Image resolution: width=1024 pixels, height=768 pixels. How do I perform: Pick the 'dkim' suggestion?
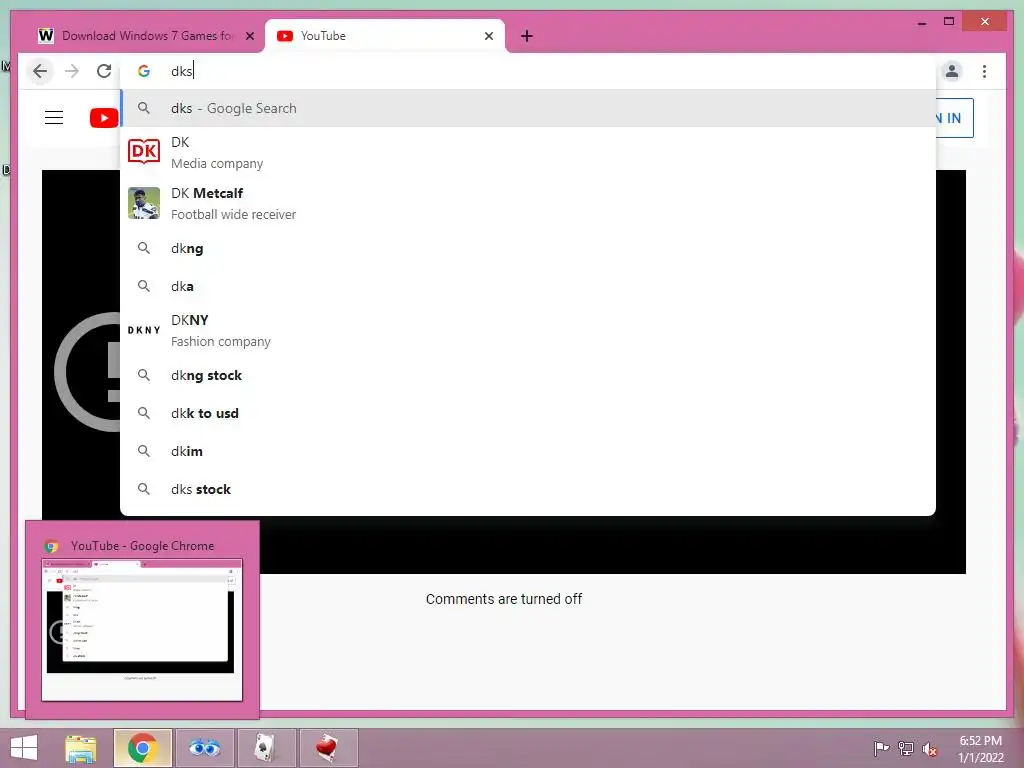(x=528, y=451)
